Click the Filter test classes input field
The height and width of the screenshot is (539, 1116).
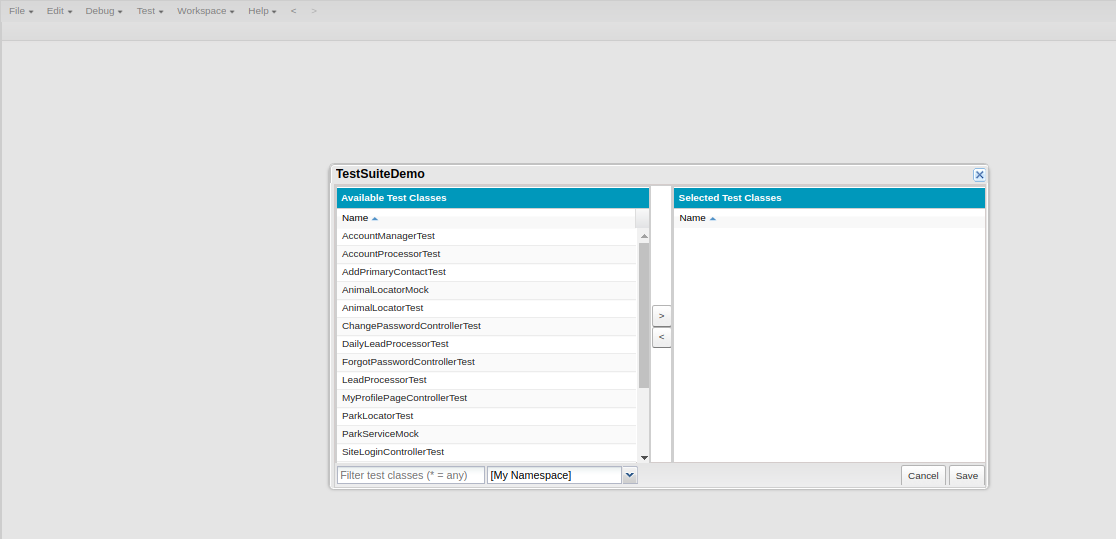[411, 475]
